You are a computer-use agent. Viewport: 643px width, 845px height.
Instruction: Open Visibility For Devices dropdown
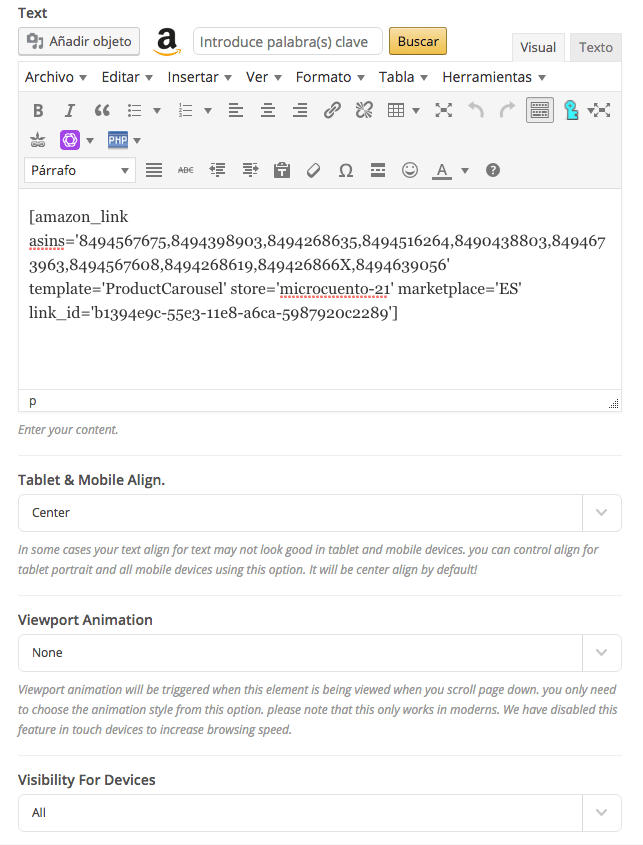(x=320, y=813)
